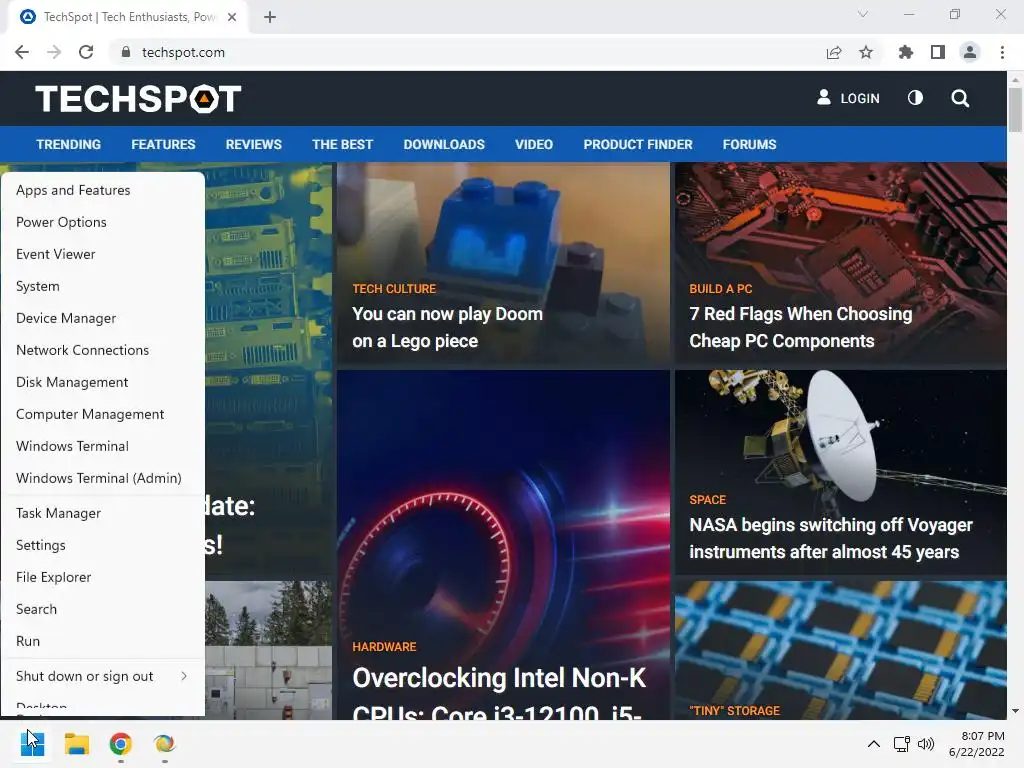Open THE BEST nav section
This screenshot has width=1024, height=768.
(342, 144)
